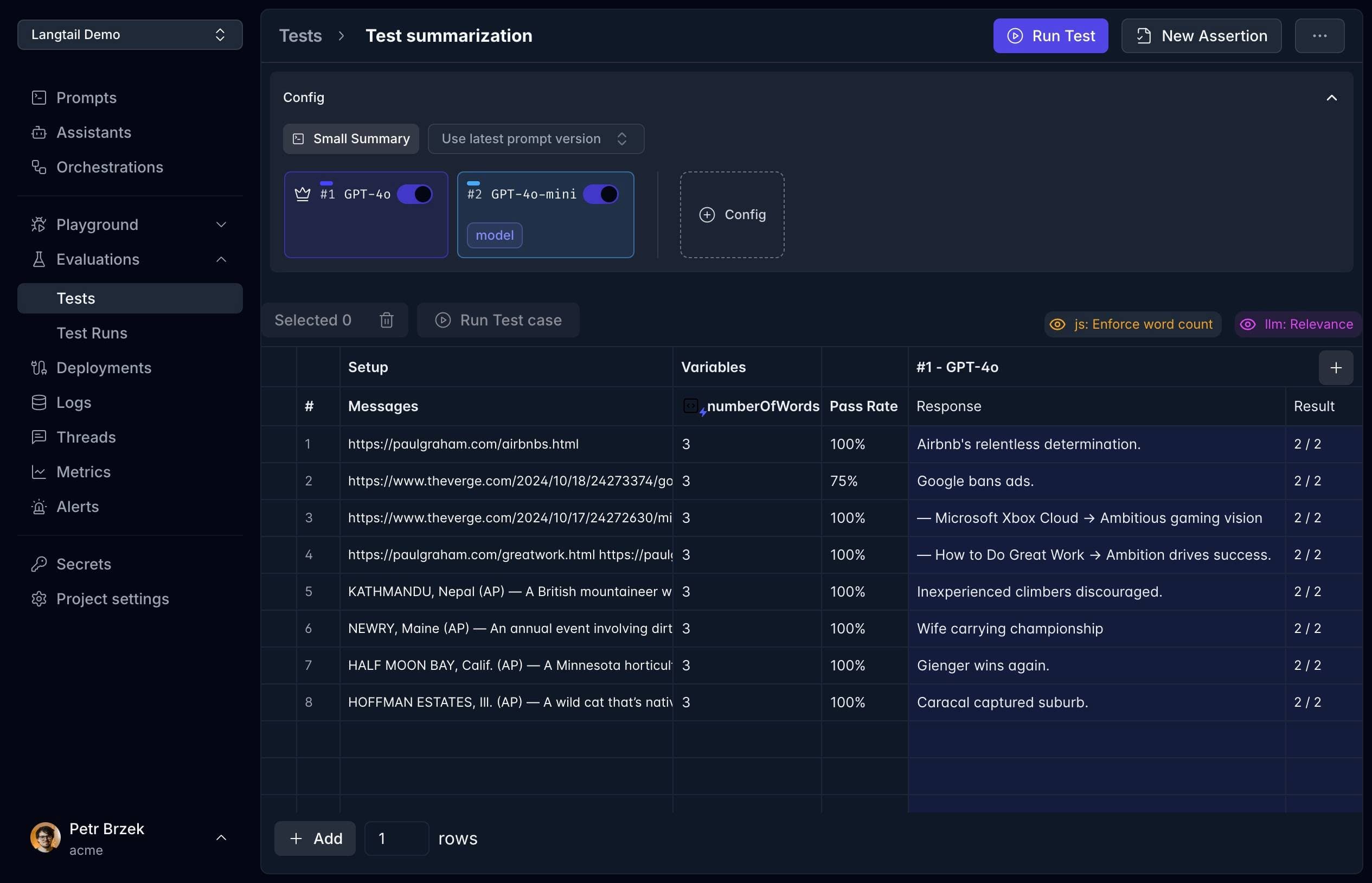This screenshot has width=1372, height=883.
Task: Click the crown icon on GPT-4o config
Action: tap(302, 194)
